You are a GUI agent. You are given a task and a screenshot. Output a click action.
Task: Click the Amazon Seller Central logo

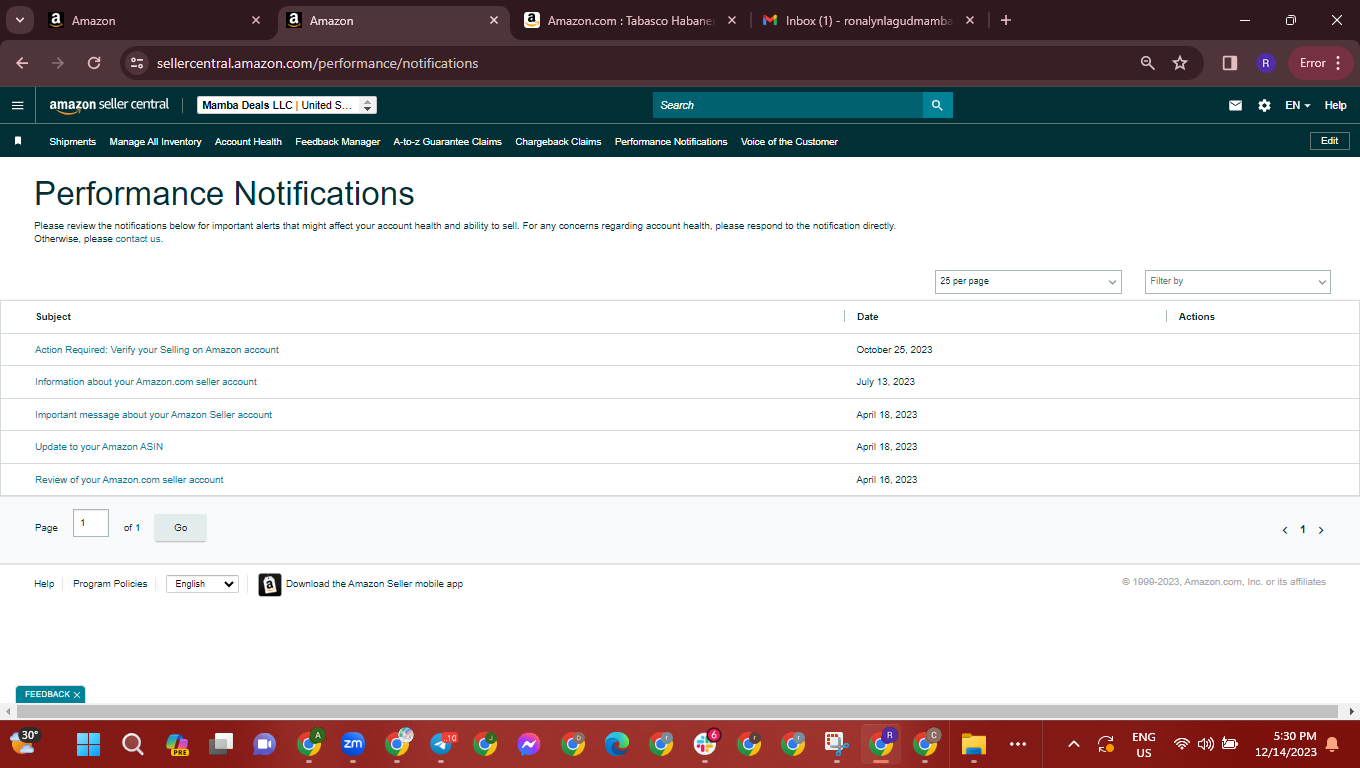[109, 105]
